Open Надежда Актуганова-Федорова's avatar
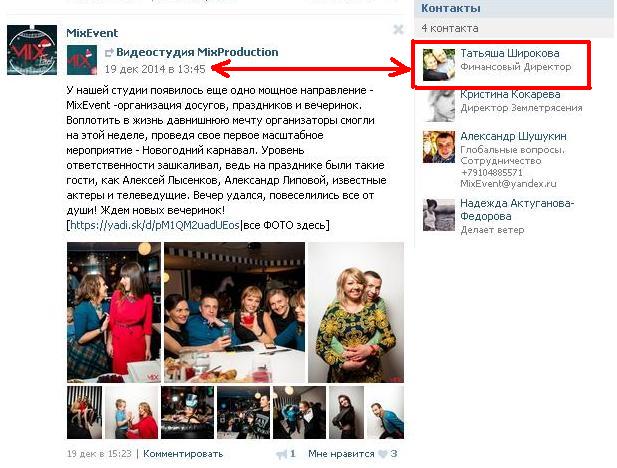Screen dimensions: 617x468 click(439, 215)
